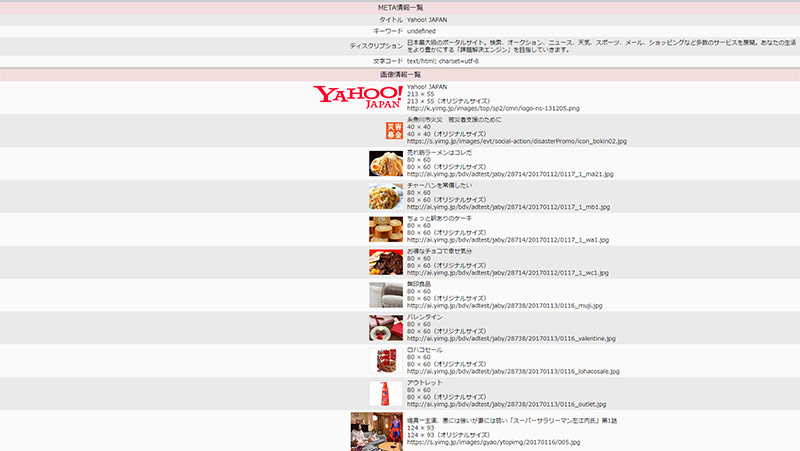Click the alt text 'チャーハンを常備したい'
800x451 pixels.
[x=439, y=186]
